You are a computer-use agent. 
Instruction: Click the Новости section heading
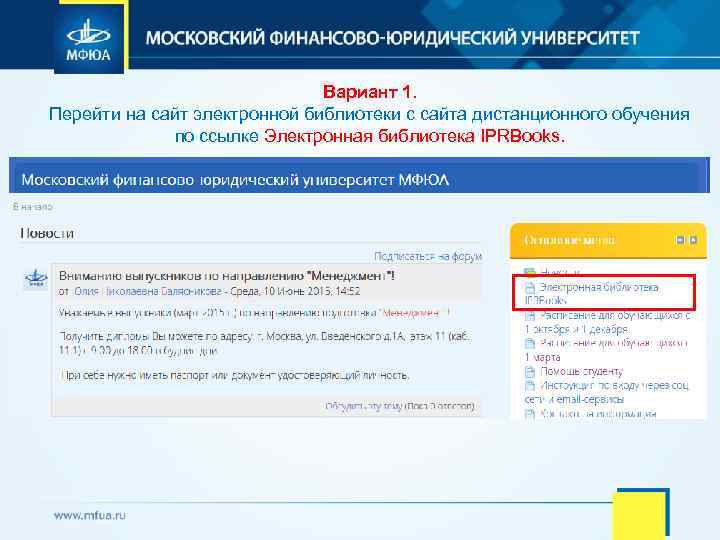point(47,233)
